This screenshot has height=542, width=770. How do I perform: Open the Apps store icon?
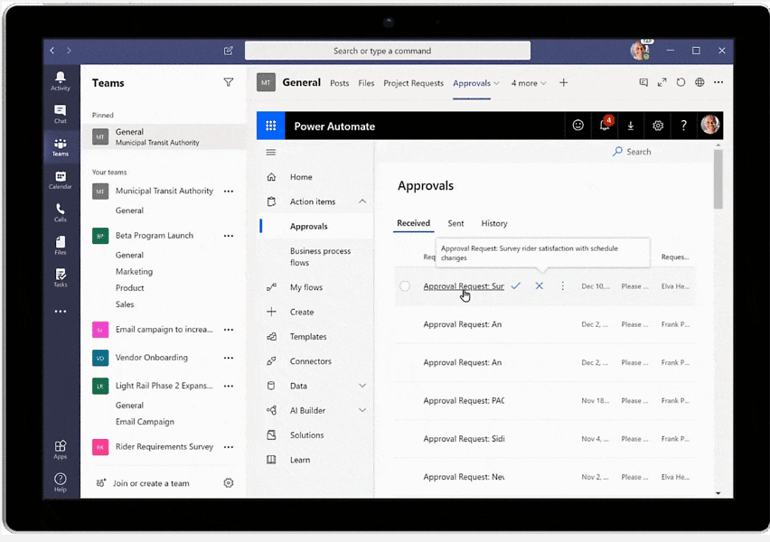click(60, 449)
